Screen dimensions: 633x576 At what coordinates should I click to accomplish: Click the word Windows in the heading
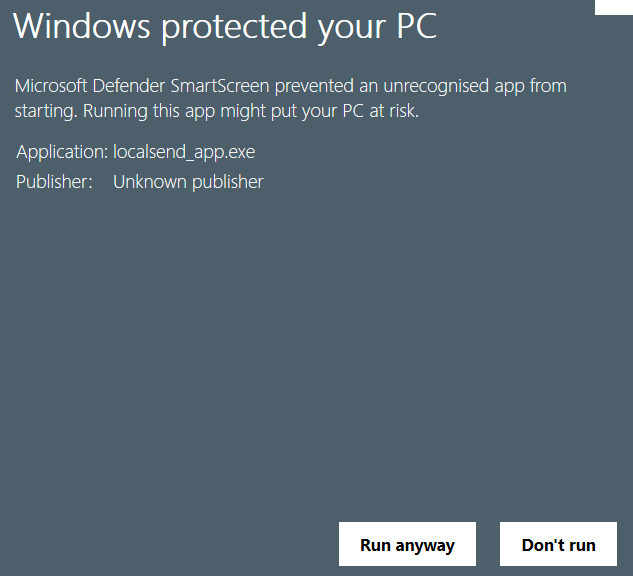pos(80,27)
